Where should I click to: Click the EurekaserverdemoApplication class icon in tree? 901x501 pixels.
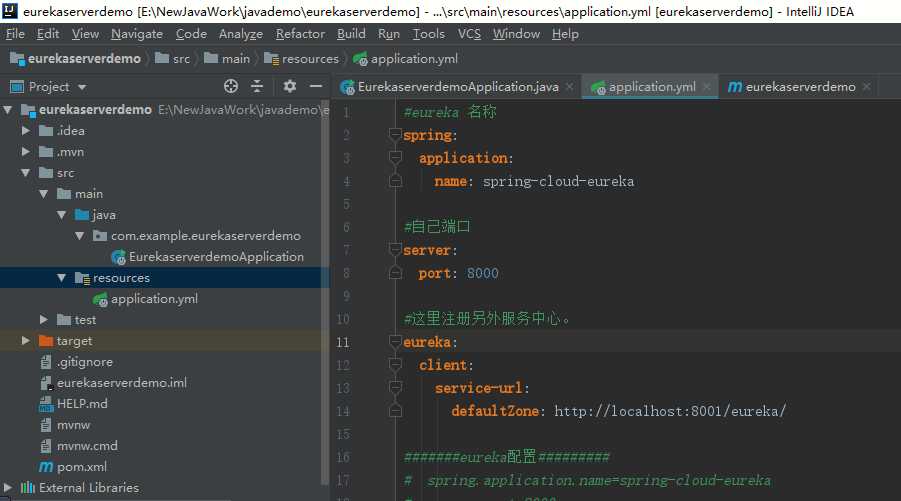click(x=118, y=257)
